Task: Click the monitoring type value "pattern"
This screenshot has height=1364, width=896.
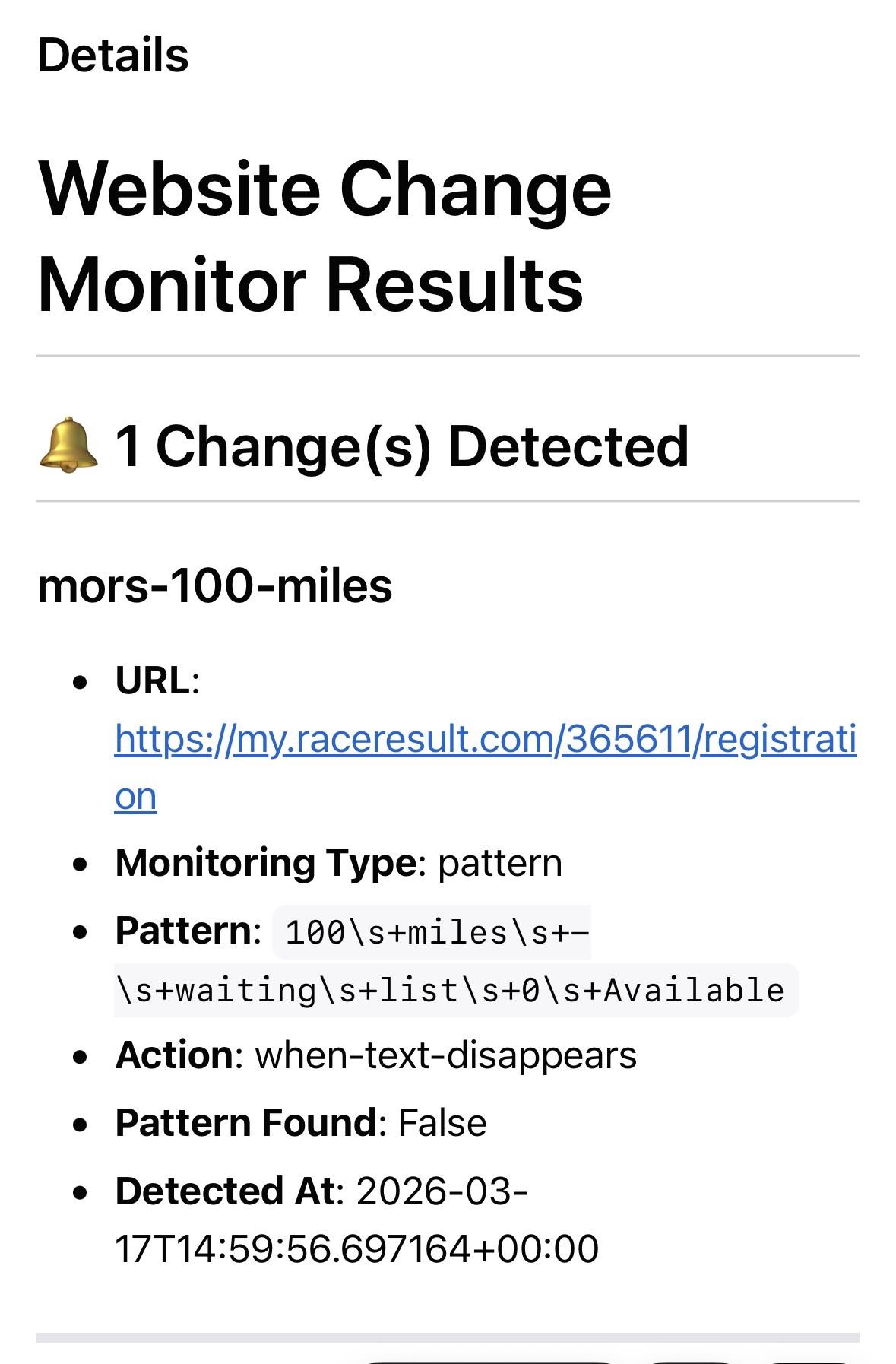Action: click(500, 863)
